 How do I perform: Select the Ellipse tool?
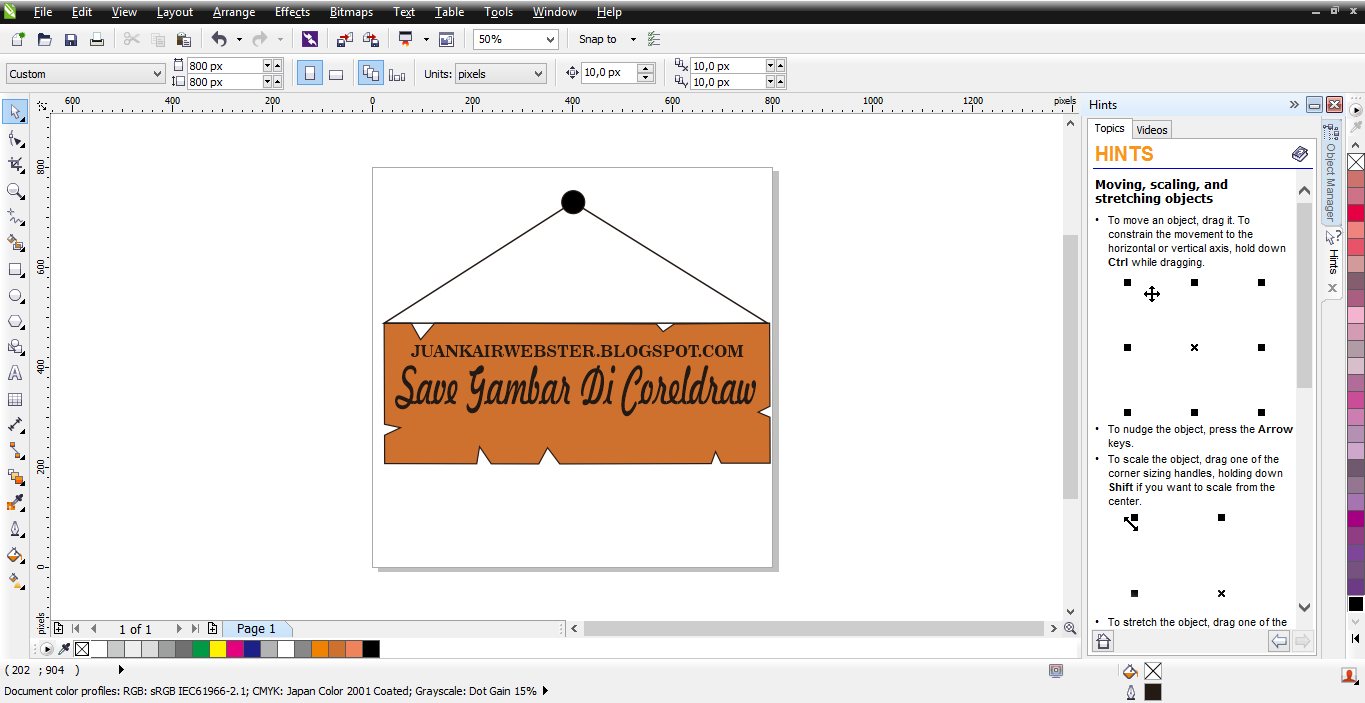pos(14,295)
